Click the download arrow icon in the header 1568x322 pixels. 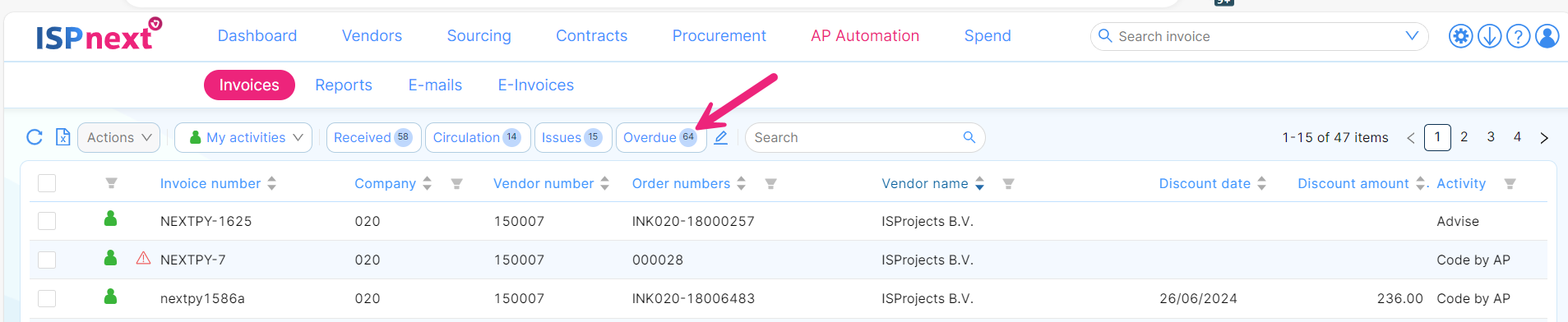pos(1489,36)
